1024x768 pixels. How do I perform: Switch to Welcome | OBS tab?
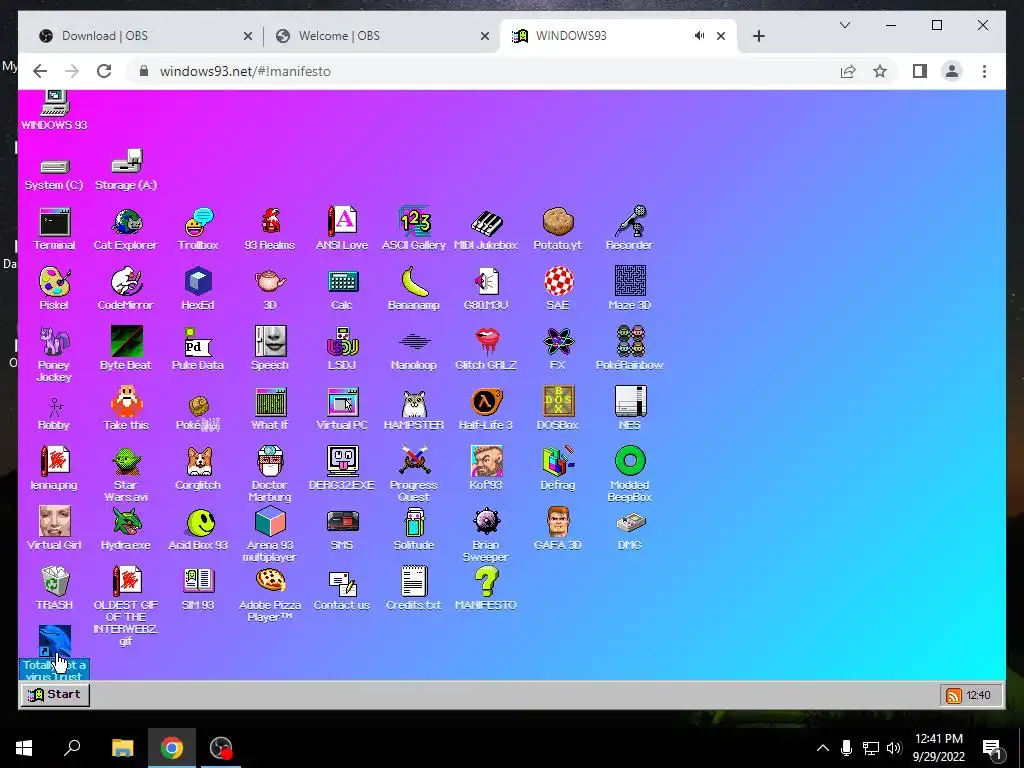click(382, 36)
